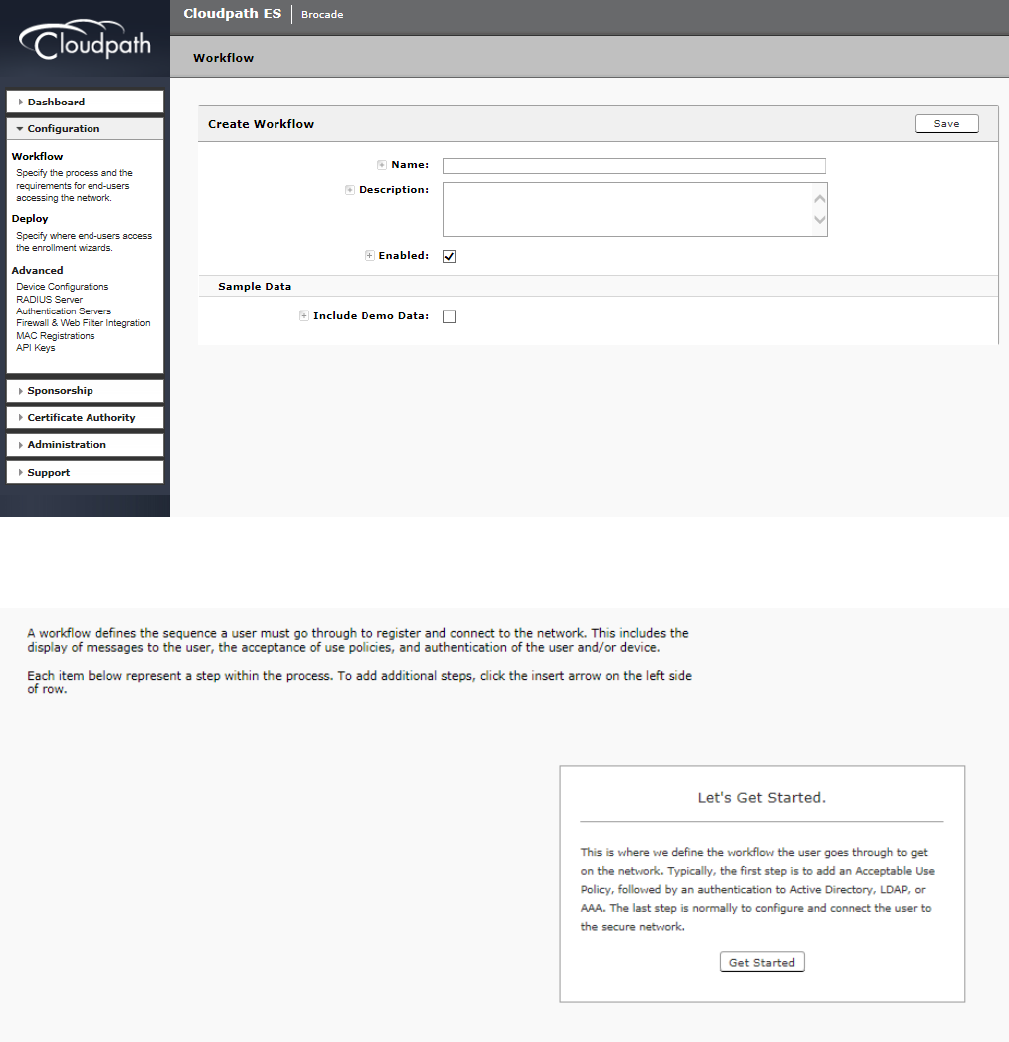Expand the Certificate Authority section
1009x1042 pixels.
click(x=85, y=417)
